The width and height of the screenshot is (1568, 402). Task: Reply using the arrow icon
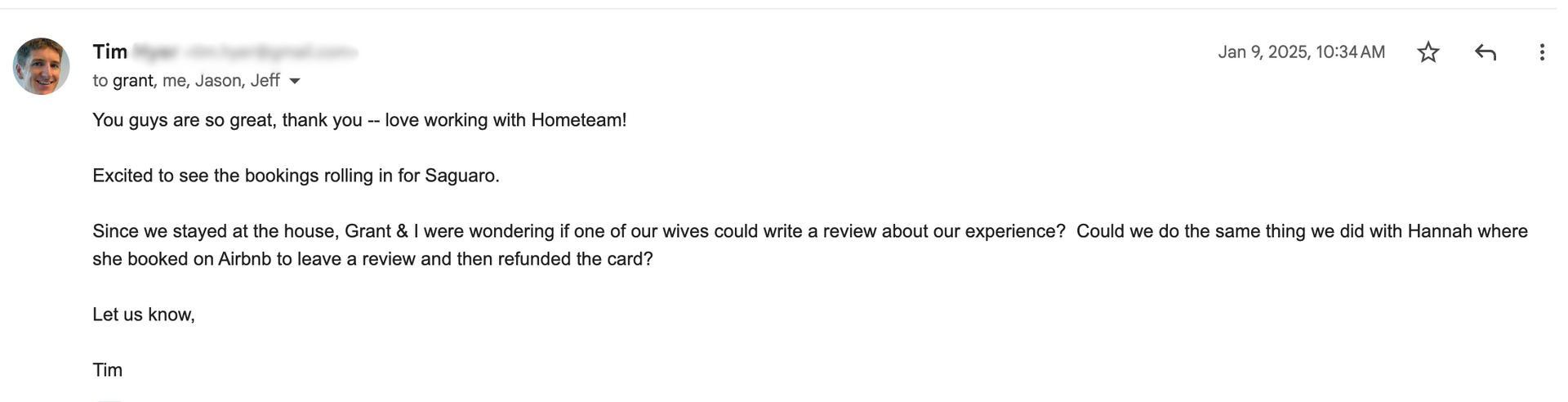(1485, 52)
